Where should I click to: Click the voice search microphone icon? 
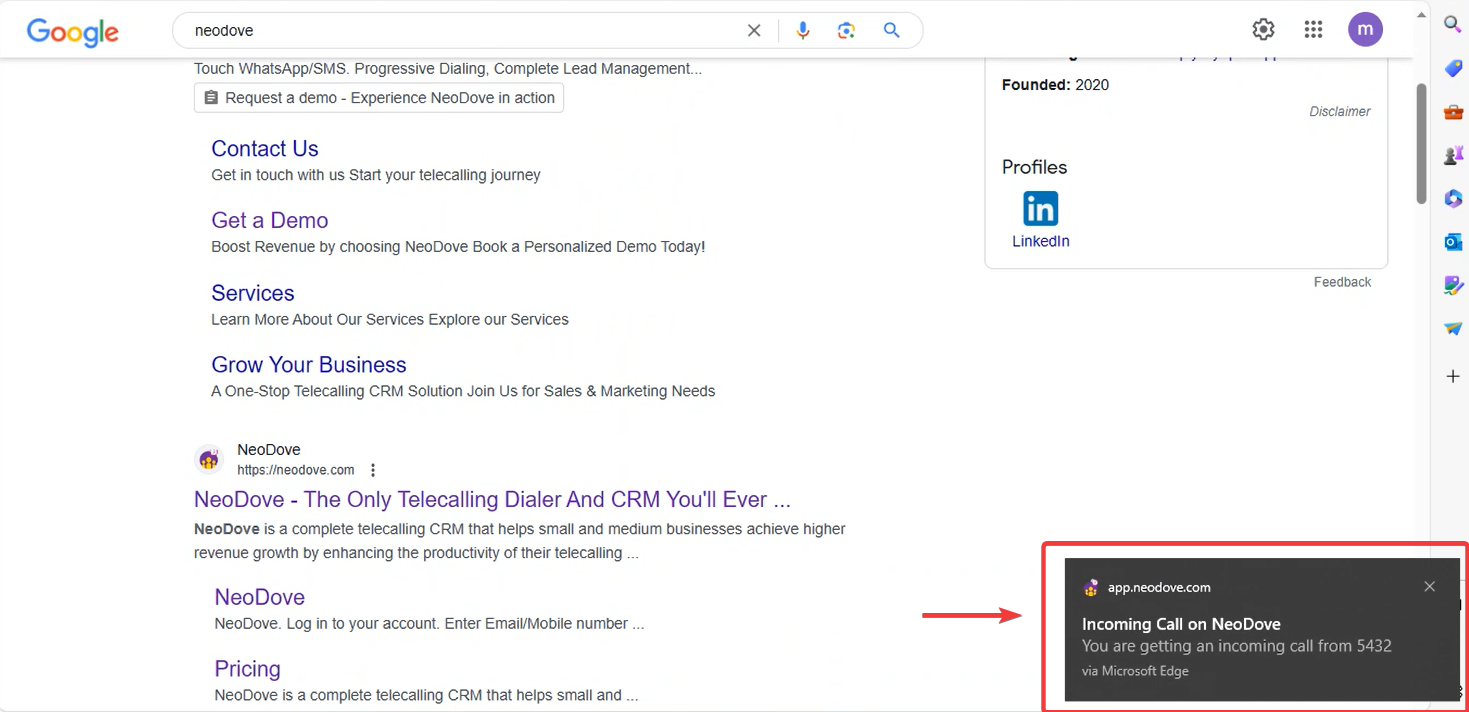point(802,31)
